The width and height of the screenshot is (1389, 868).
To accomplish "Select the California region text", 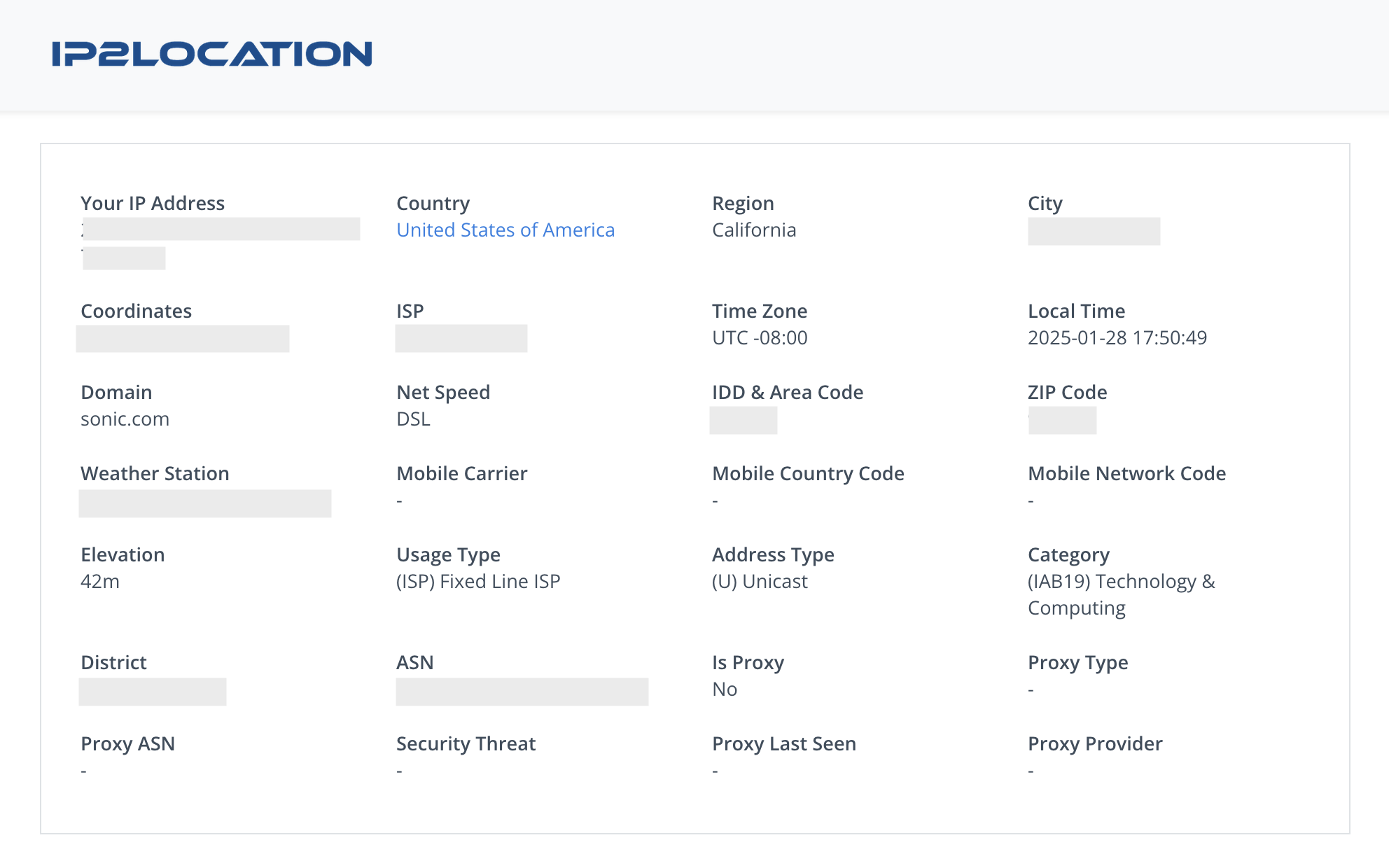I will 753,230.
